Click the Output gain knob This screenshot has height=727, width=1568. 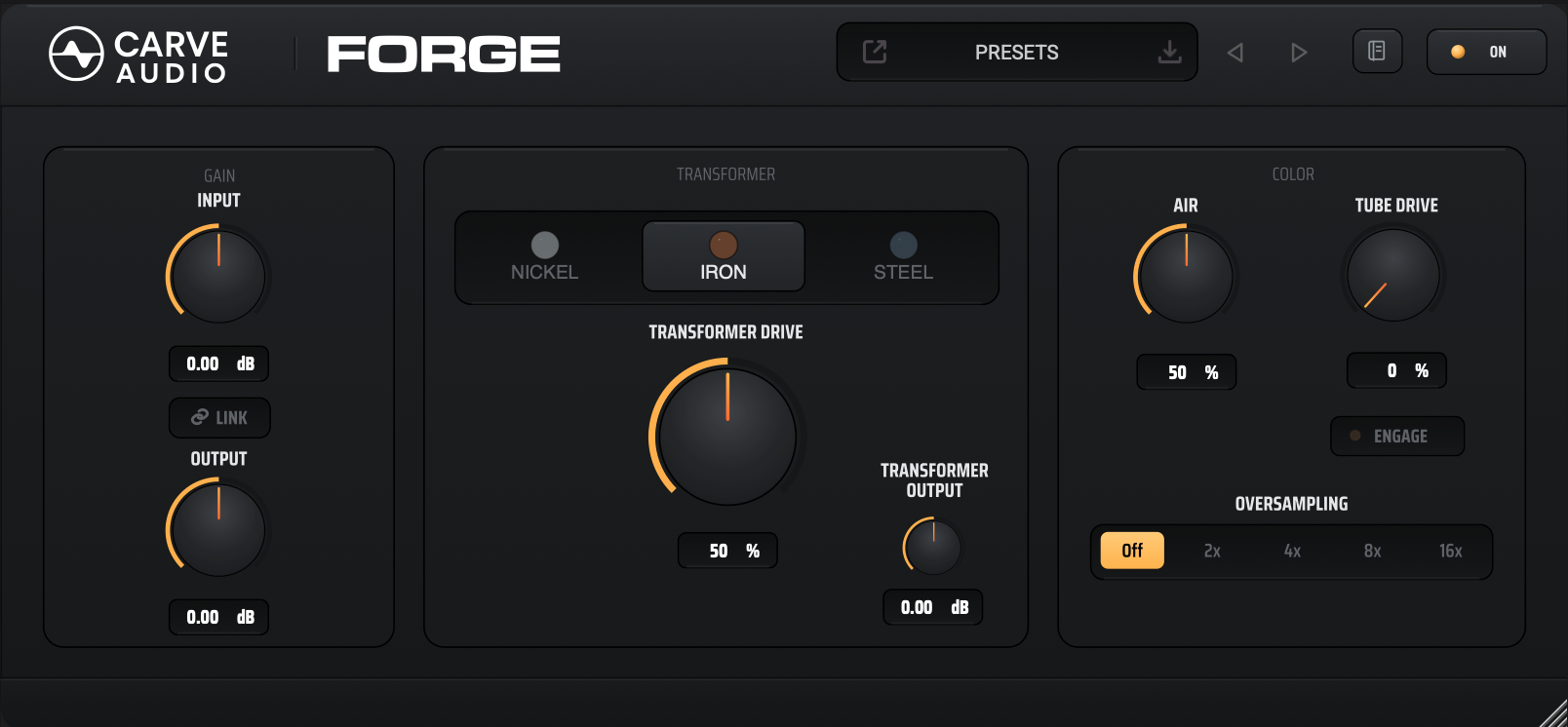218,529
